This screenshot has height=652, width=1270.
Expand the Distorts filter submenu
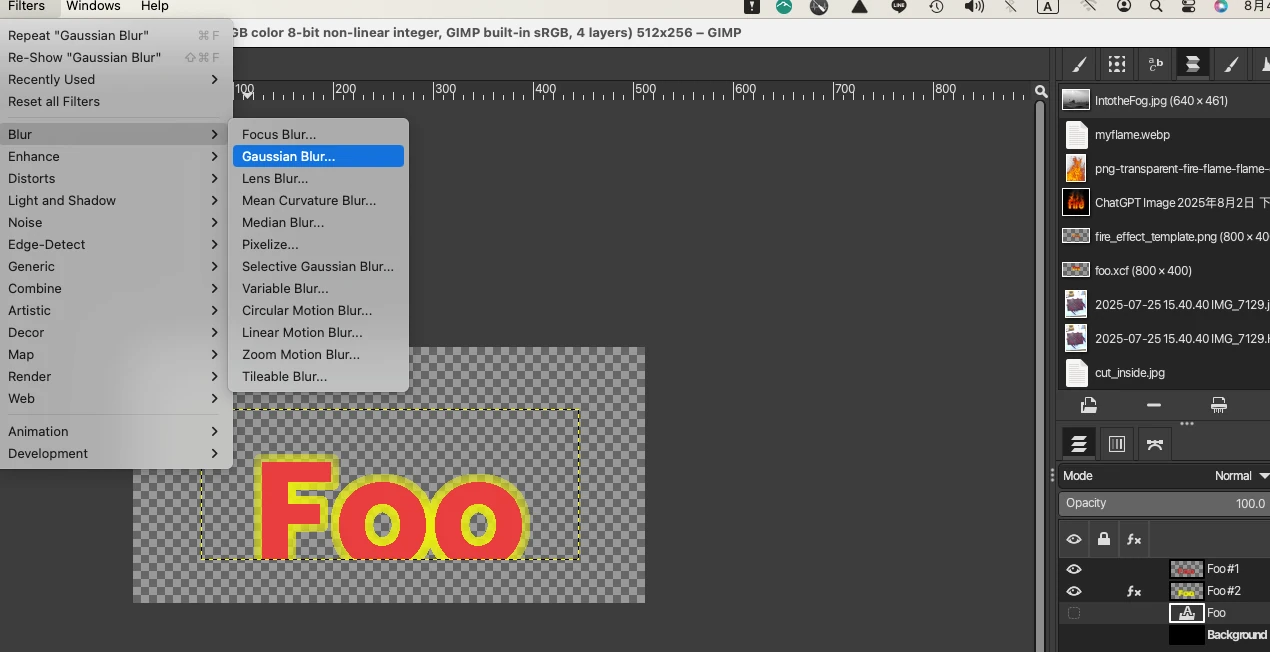point(110,178)
